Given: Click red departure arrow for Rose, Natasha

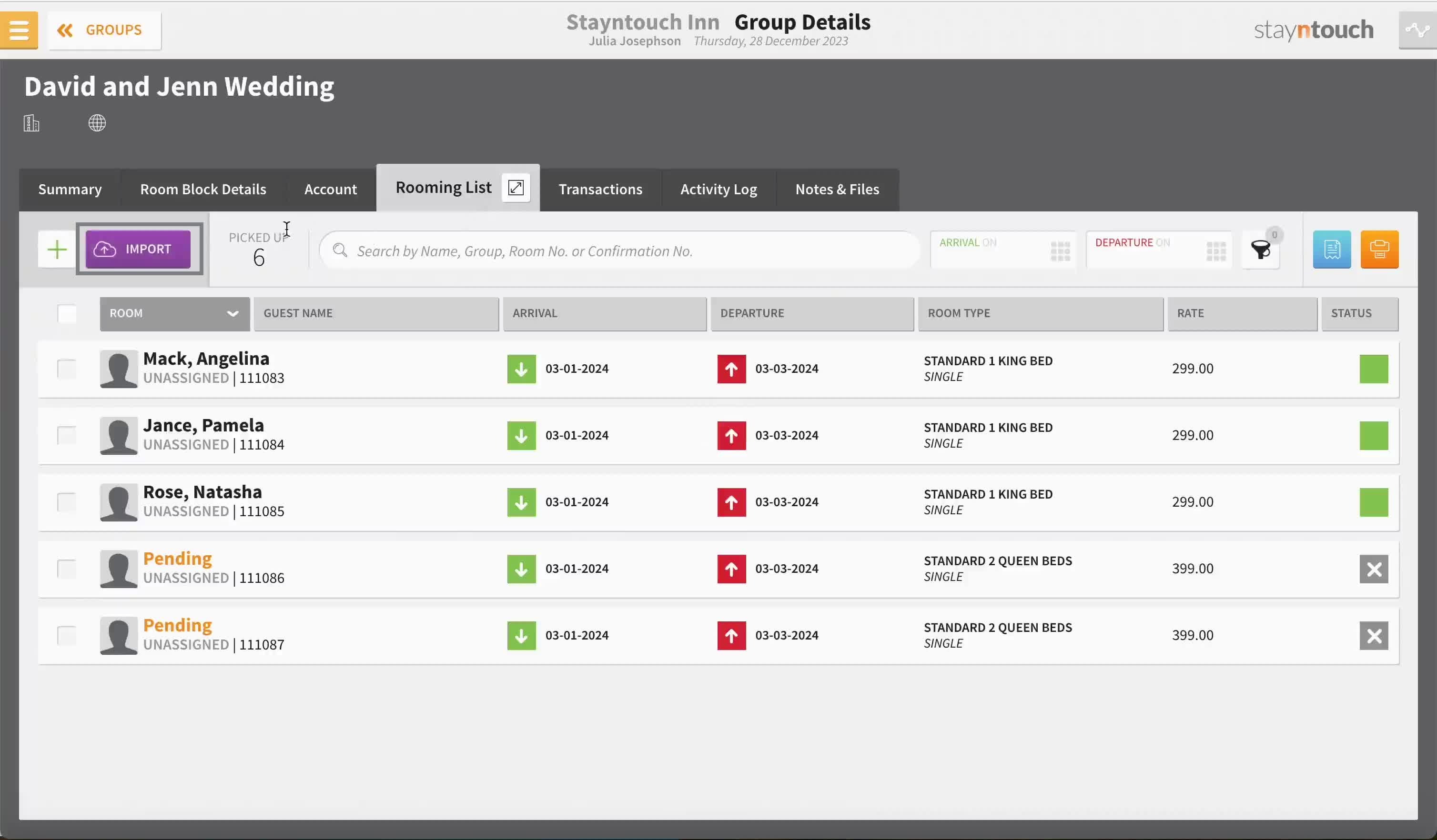Looking at the screenshot, I should [732, 502].
